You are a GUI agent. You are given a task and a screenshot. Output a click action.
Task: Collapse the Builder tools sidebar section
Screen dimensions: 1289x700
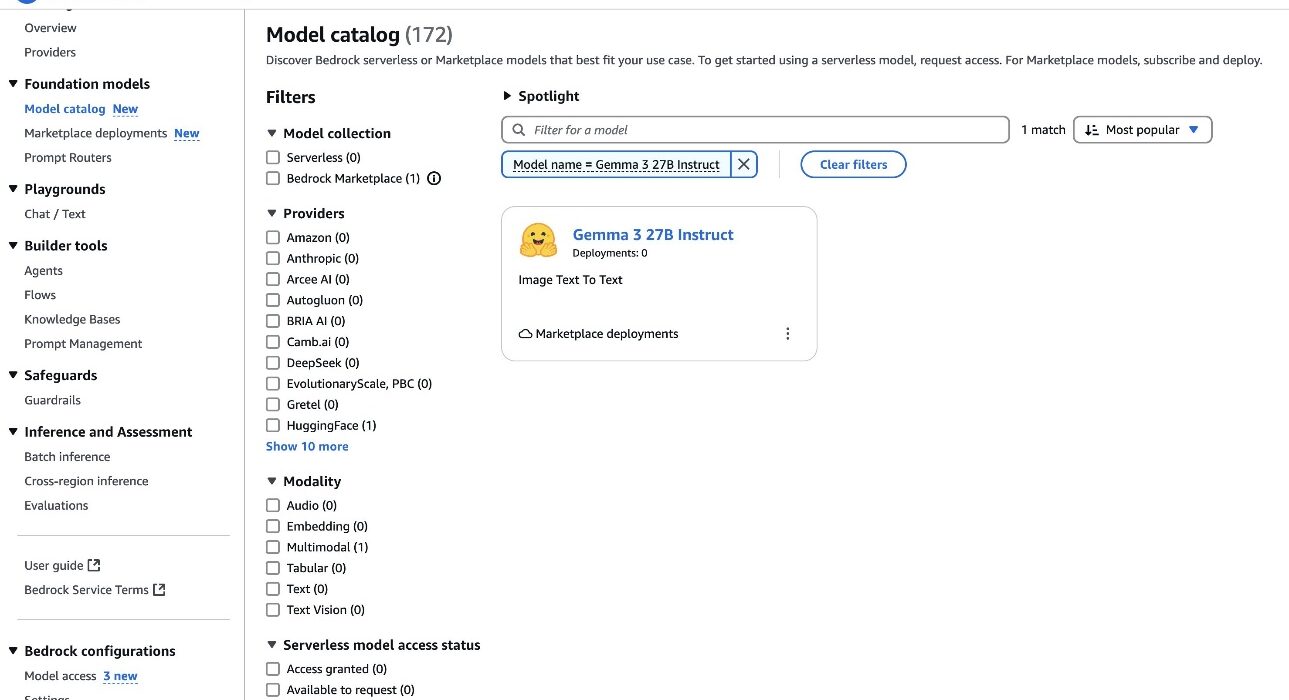[13, 245]
